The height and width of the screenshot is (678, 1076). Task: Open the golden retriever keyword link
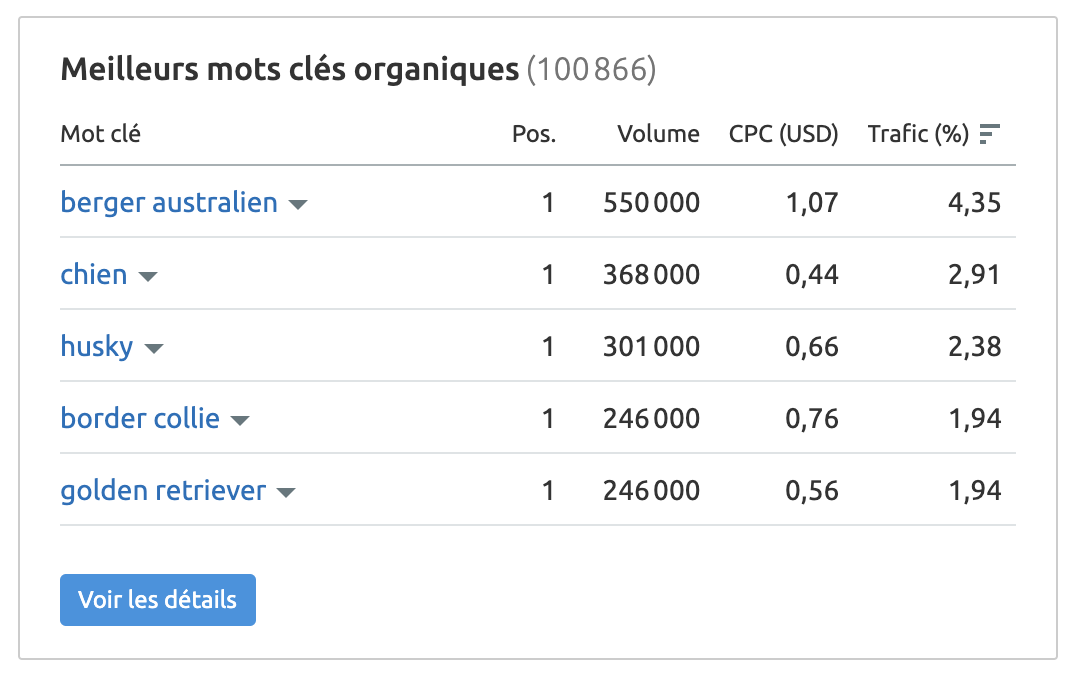click(x=162, y=491)
